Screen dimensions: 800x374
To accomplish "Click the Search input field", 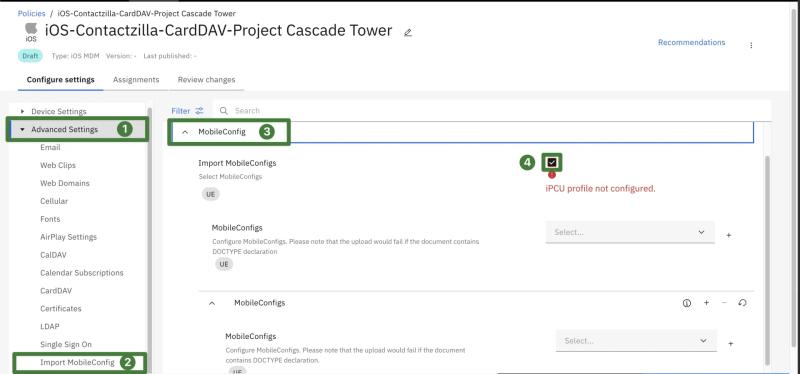I will click(x=492, y=111).
